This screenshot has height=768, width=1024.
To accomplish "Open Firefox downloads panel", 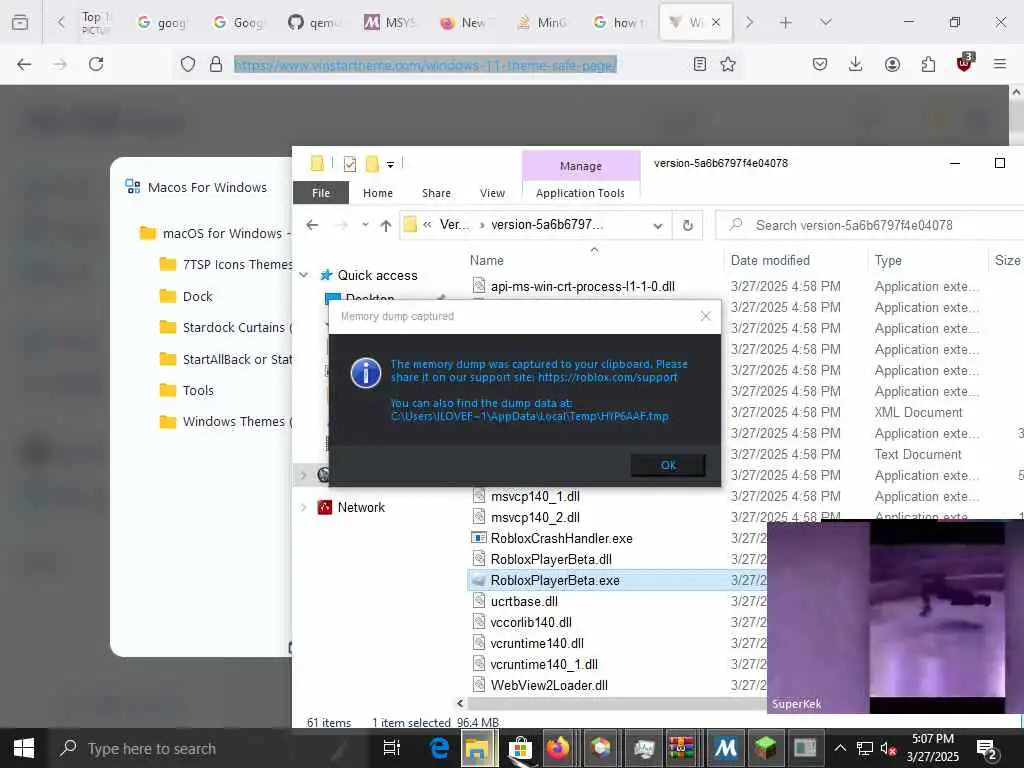I will [856, 64].
